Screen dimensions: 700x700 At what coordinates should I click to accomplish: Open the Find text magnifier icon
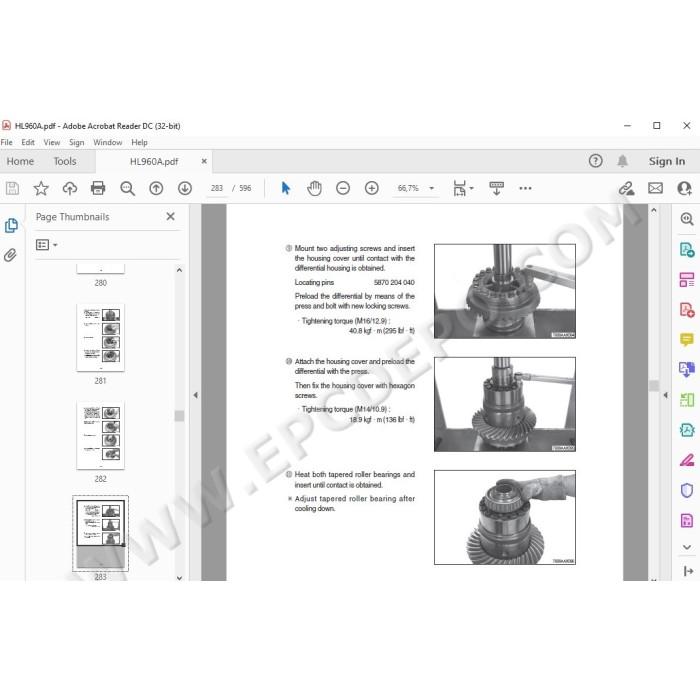click(x=127, y=188)
